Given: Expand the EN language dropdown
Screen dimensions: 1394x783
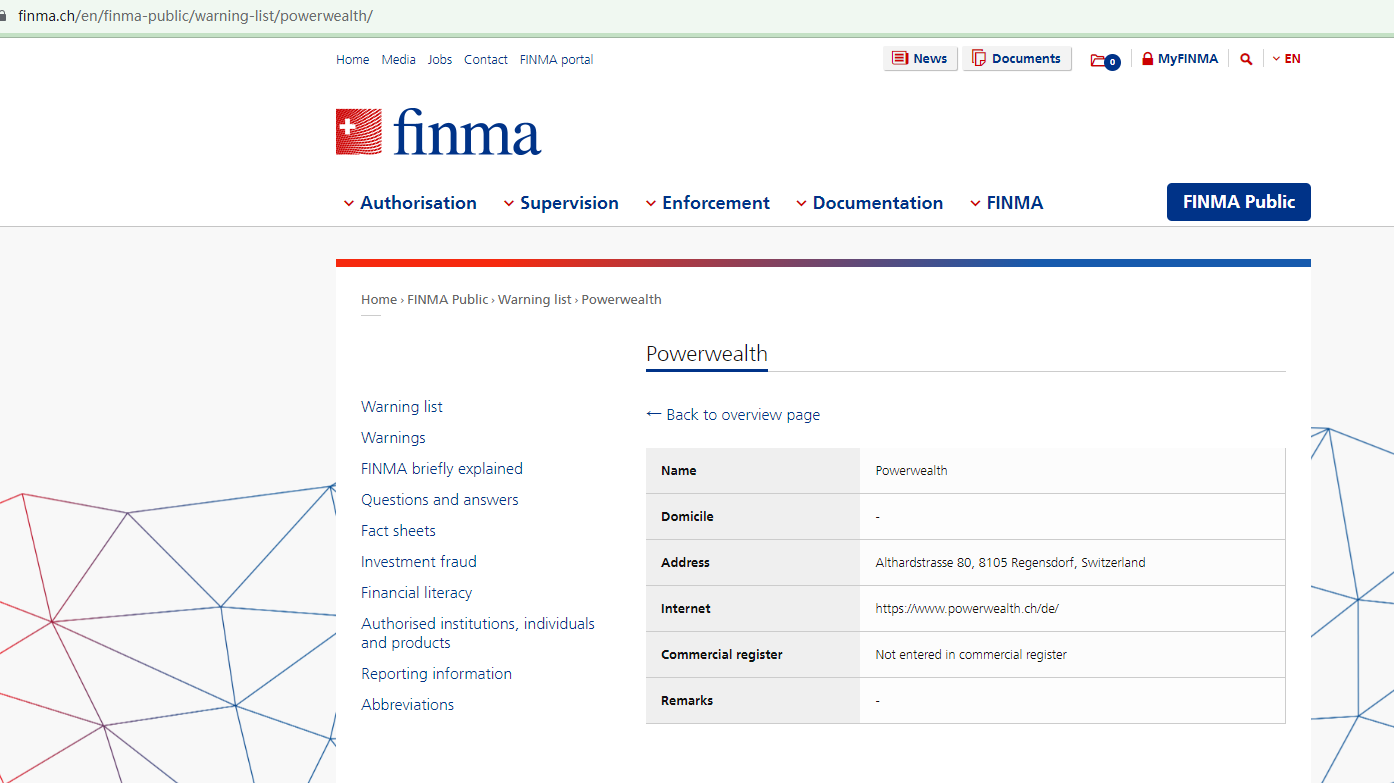Looking at the screenshot, I should coord(1287,59).
